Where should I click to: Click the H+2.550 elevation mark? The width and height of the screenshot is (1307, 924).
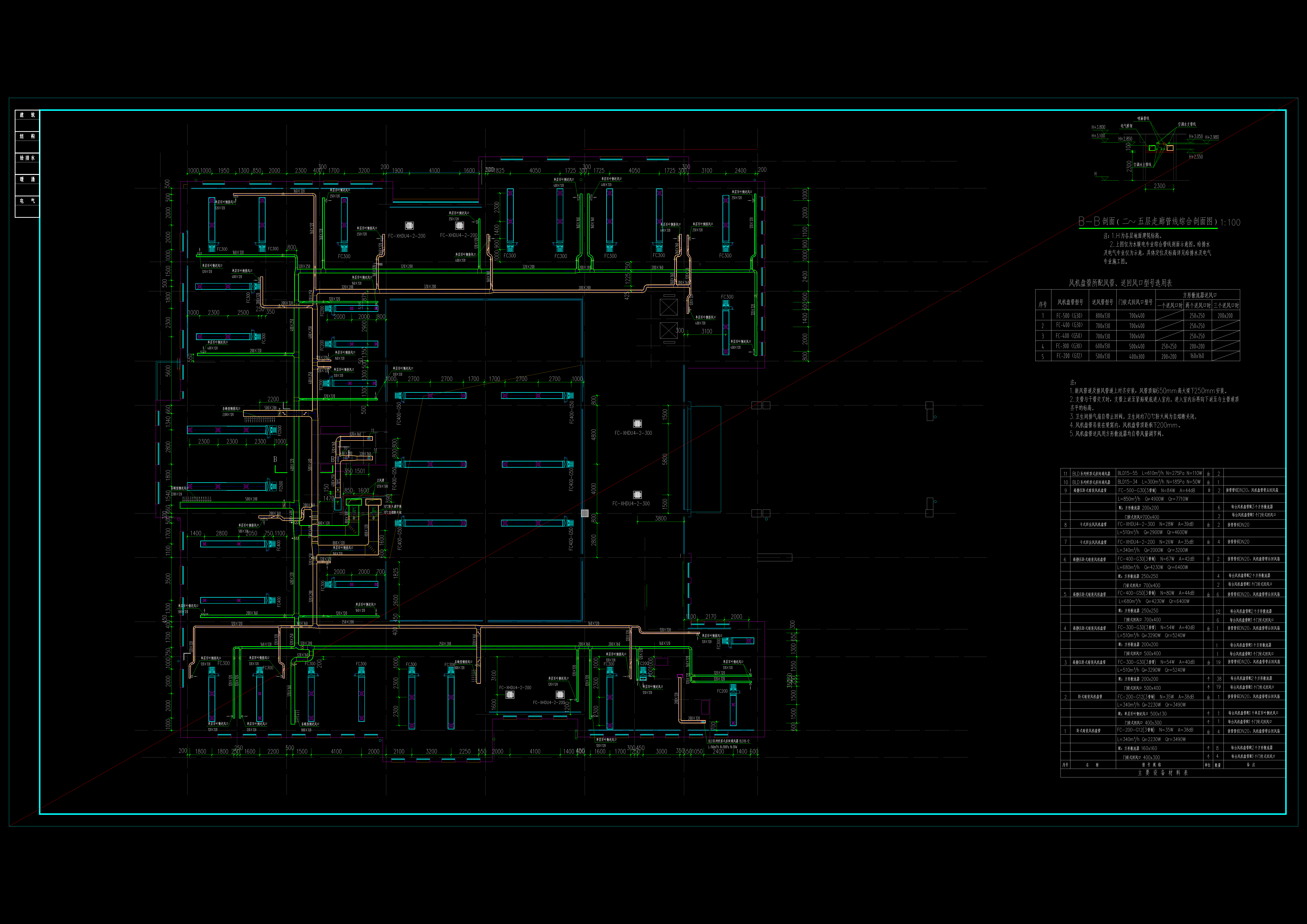[1196, 156]
